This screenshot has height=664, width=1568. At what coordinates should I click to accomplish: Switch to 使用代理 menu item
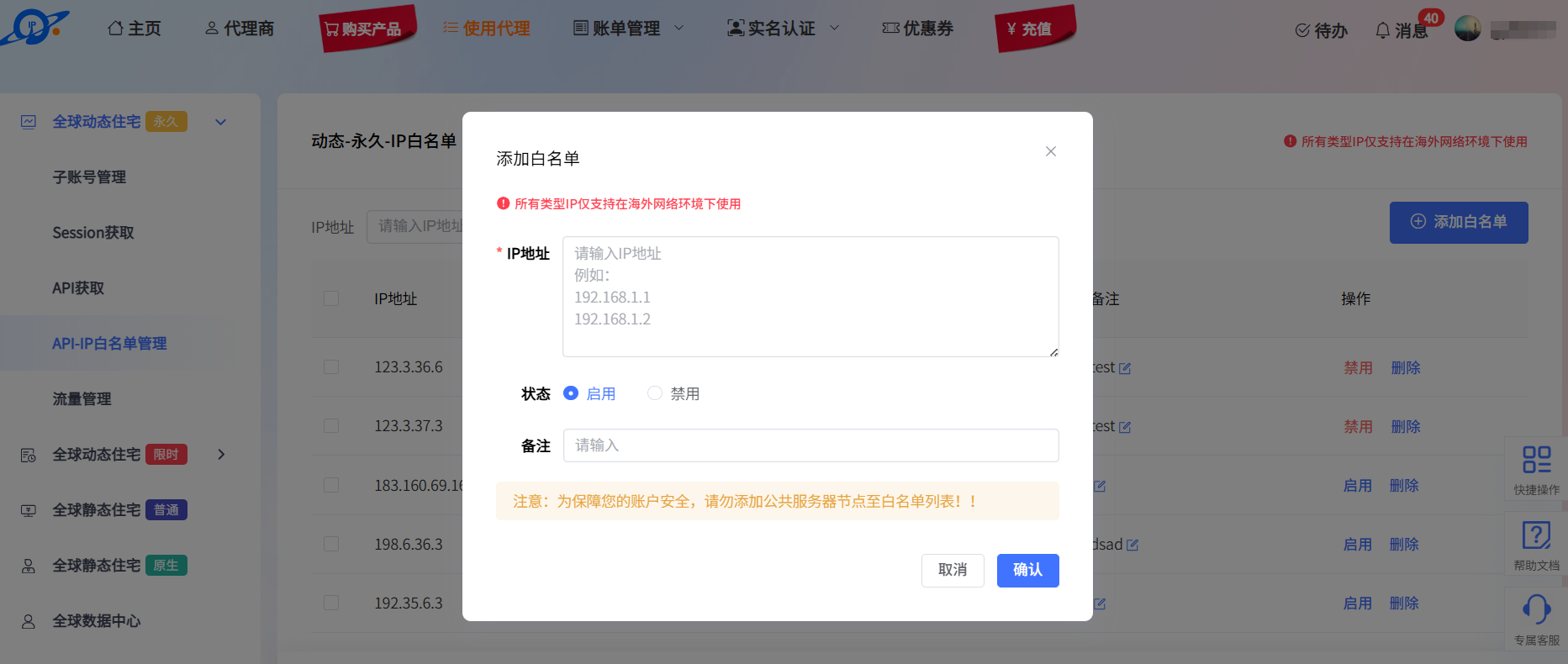click(x=487, y=28)
